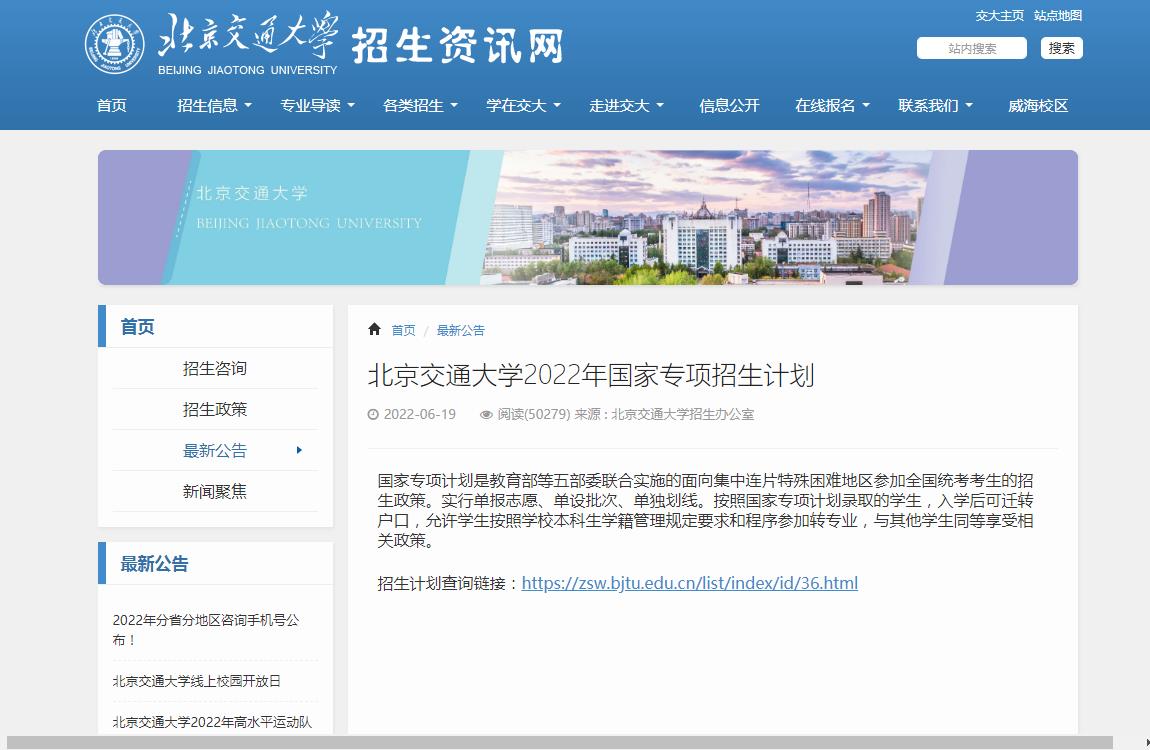Open 北京交通大学2022年高水平运动队 announcement
This screenshot has height=750, width=1150.
tap(212, 722)
